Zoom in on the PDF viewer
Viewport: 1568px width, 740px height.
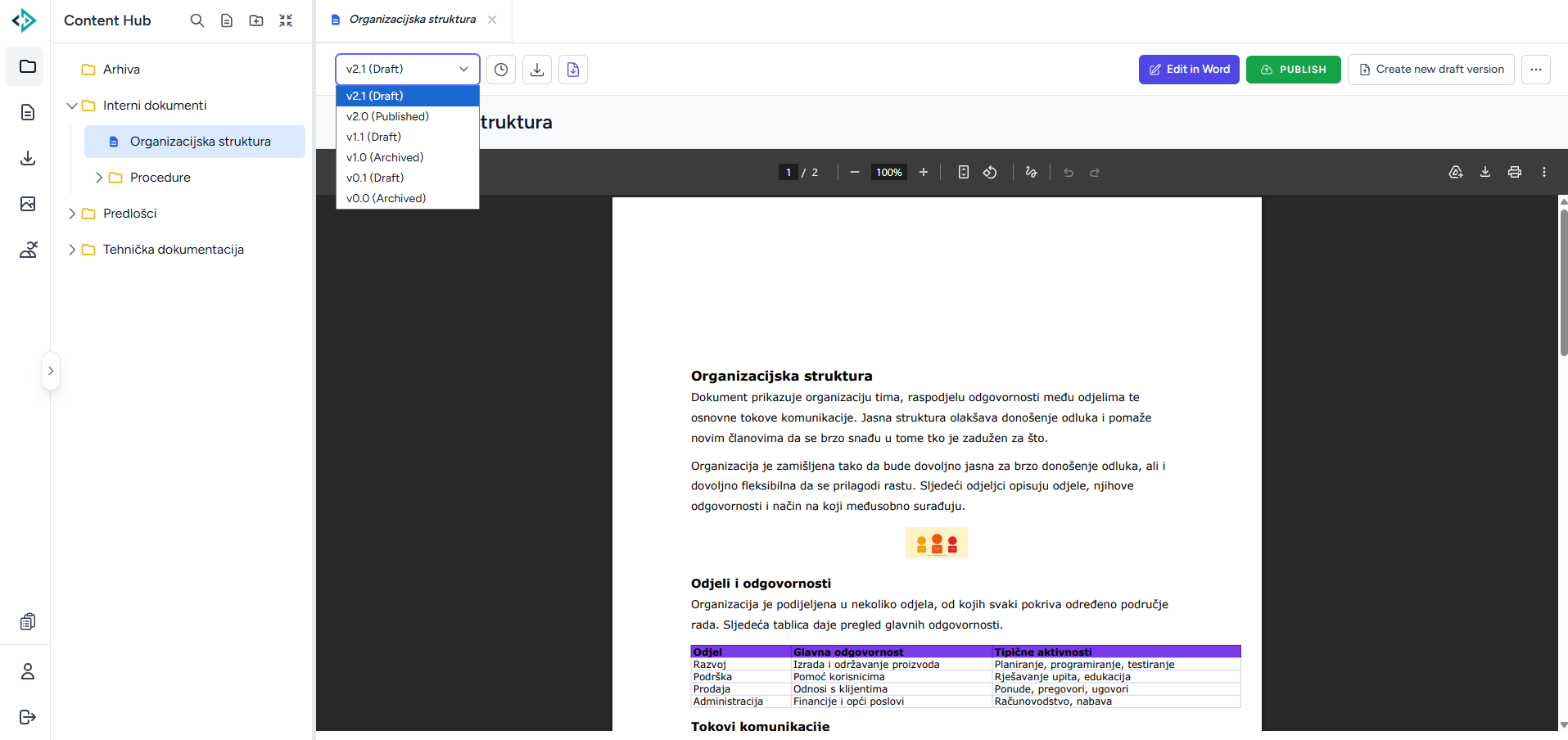[x=924, y=172]
